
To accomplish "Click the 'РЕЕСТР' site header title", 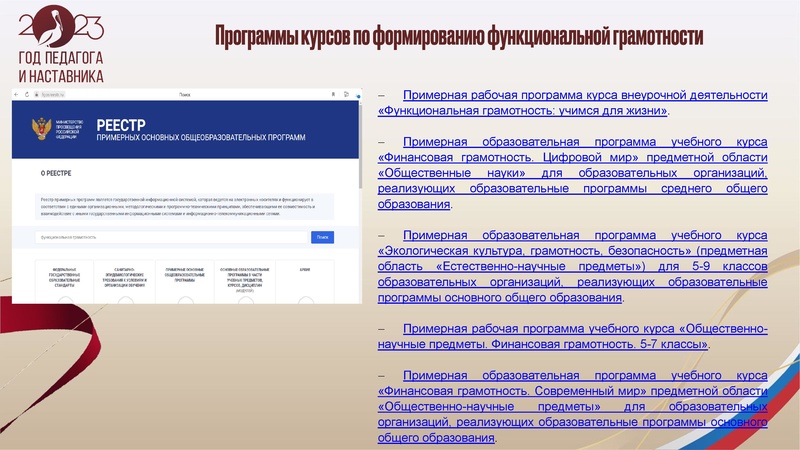I will click(x=121, y=125).
